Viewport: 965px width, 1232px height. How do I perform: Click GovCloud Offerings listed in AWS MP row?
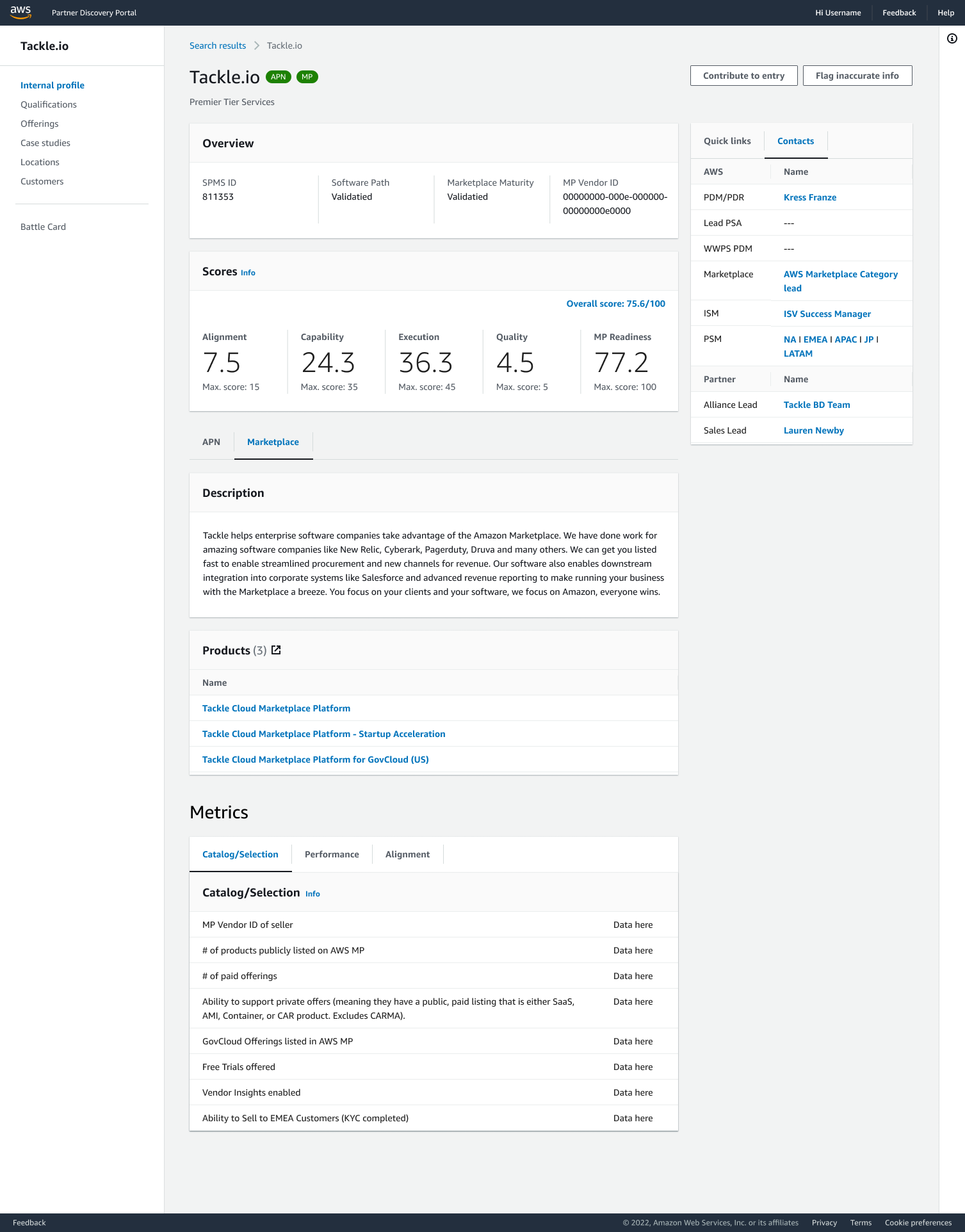(x=434, y=1041)
